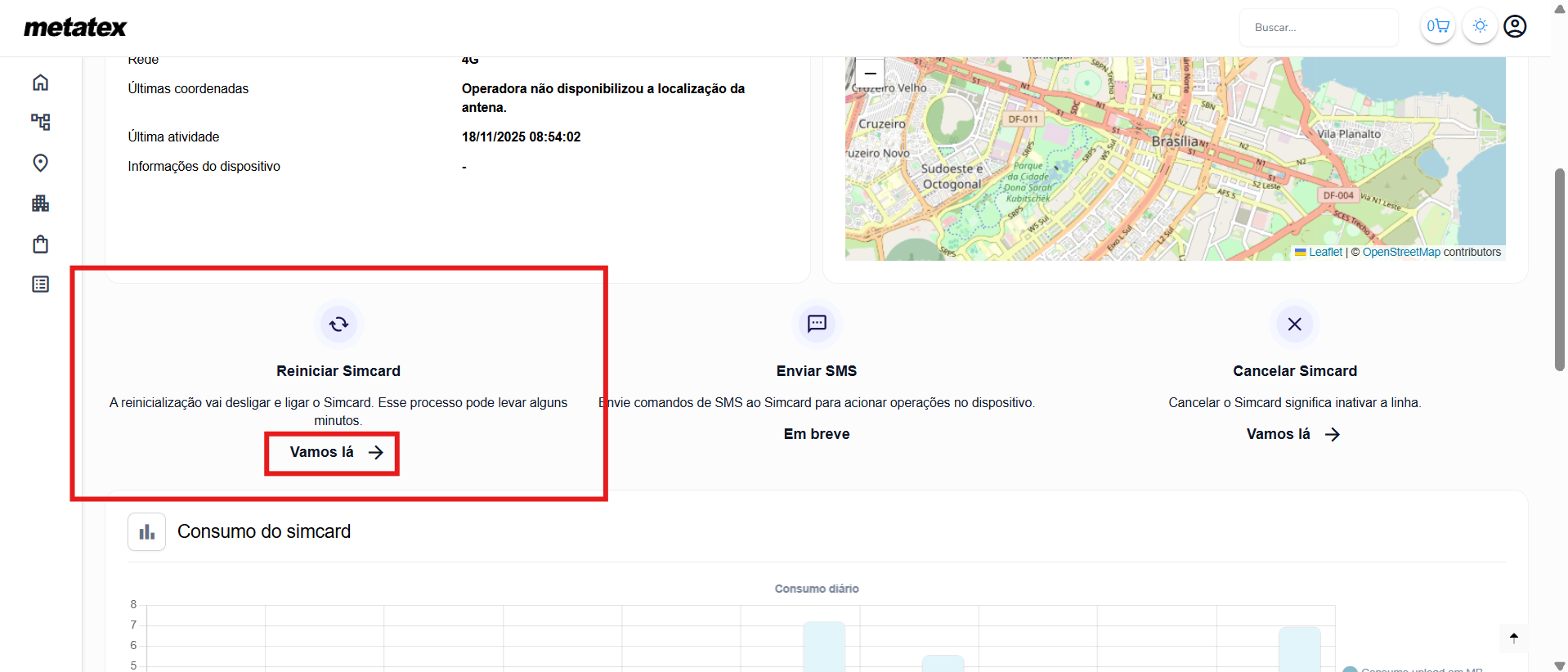Image resolution: width=1568 pixels, height=672 pixels.
Task: Click the Consumo diário chart title
Action: coord(817,589)
